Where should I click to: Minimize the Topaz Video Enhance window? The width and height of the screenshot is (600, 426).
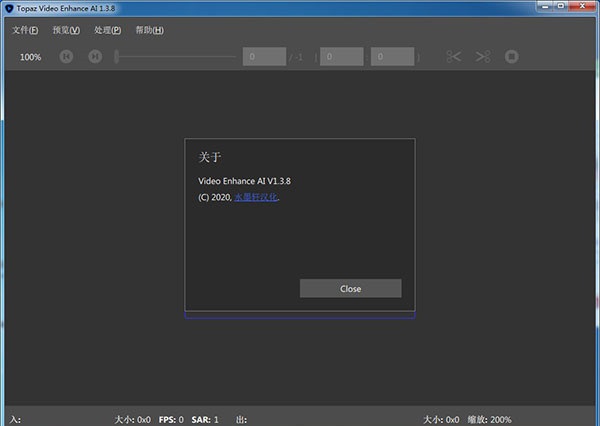[528, 8]
